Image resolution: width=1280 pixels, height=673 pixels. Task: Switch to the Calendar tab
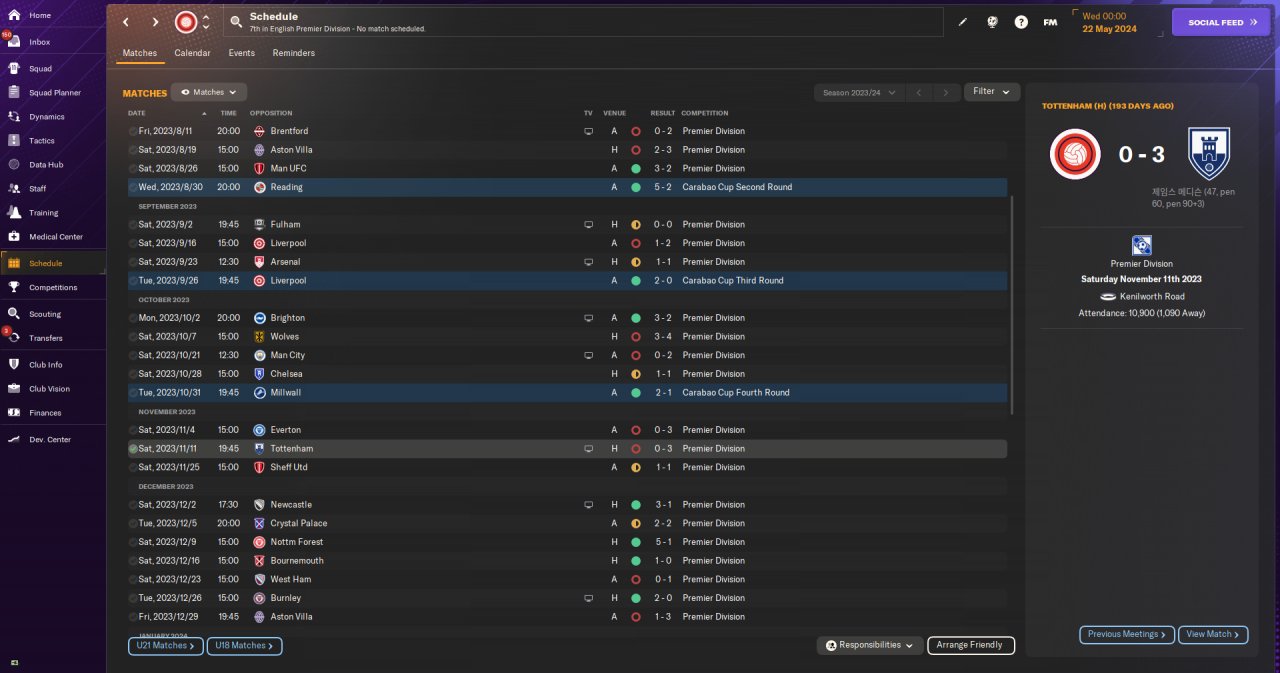point(192,53)
